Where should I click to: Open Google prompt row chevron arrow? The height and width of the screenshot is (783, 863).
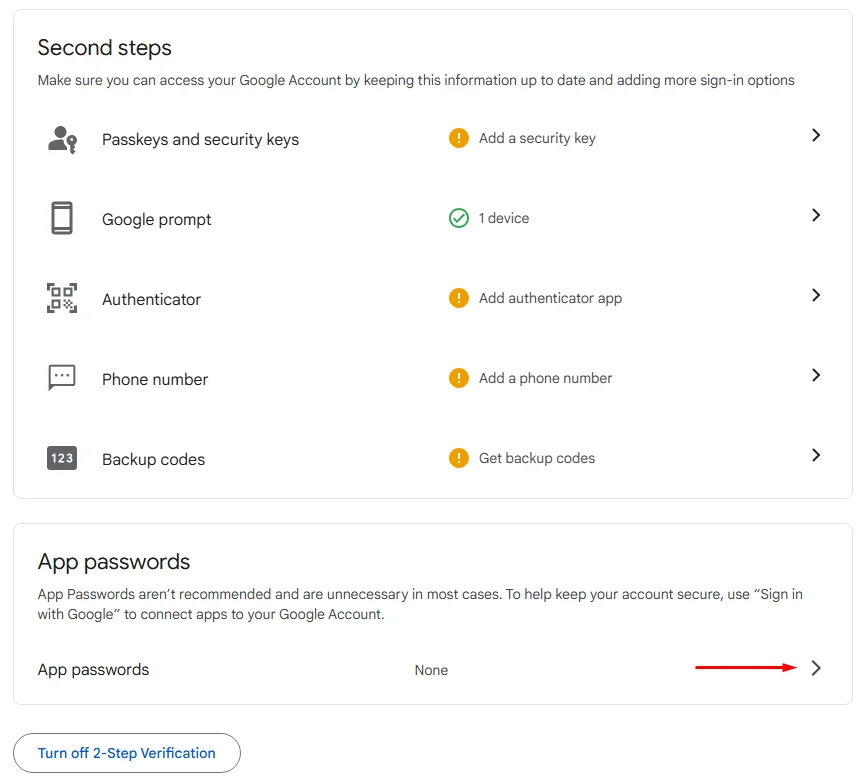816,215
